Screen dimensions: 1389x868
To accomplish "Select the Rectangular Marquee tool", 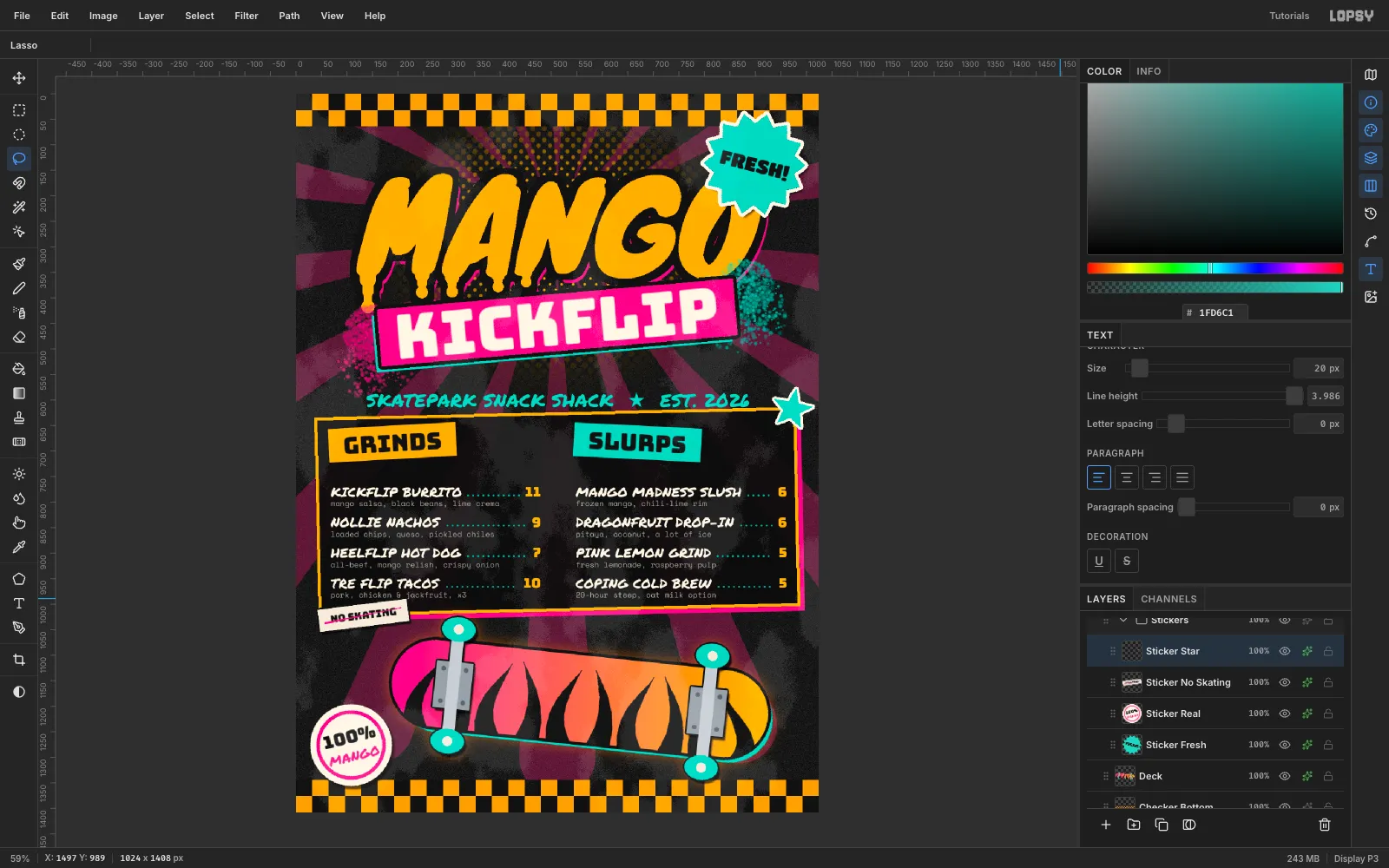I will click(x=19, y=110).
